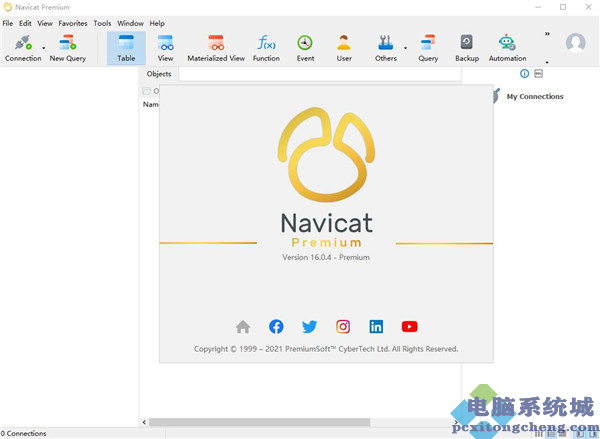This screenshot has height=439, width=600.
Task: Open the Connection tool
Action: coord(23,48)
